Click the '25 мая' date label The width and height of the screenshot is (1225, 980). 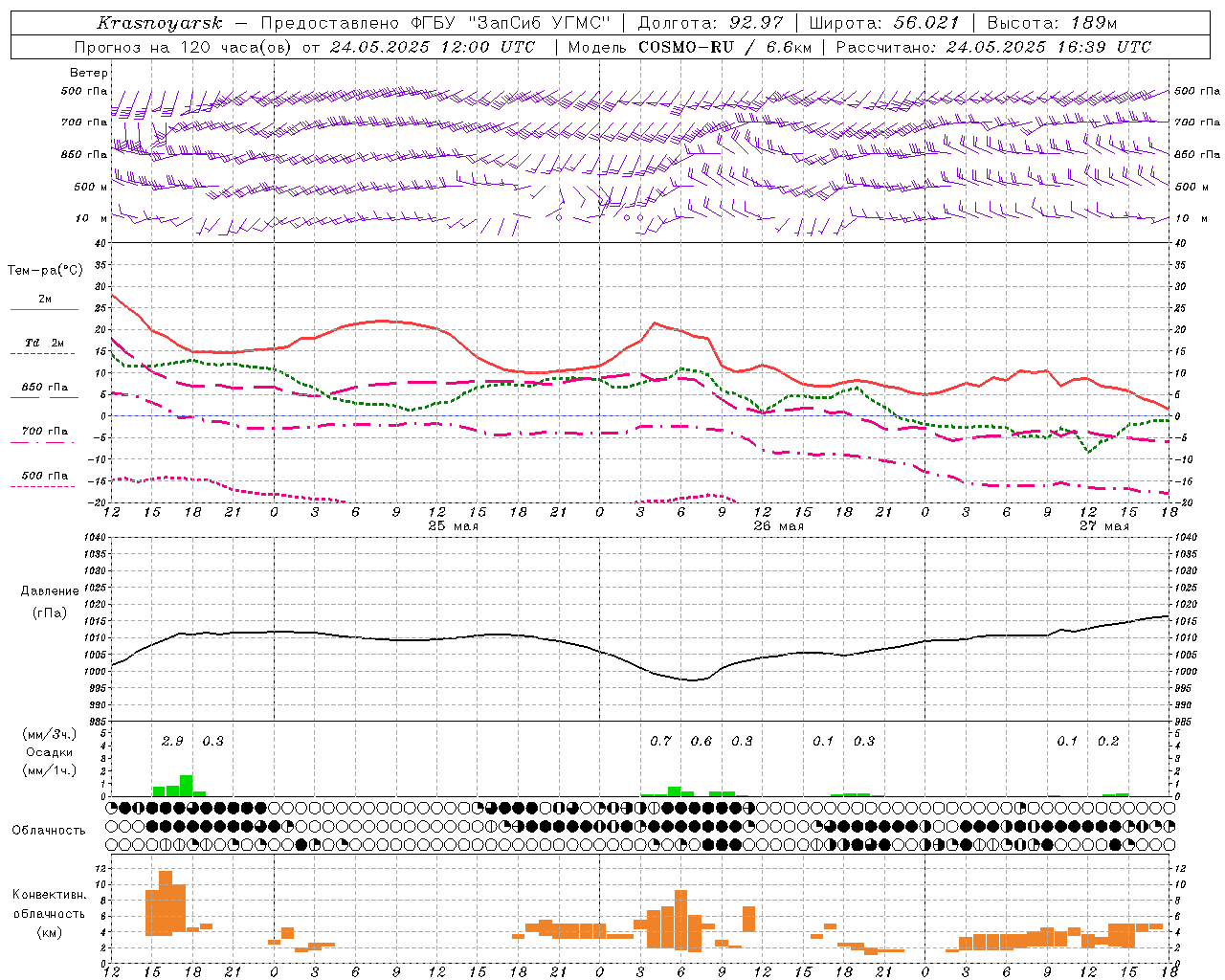453,526
